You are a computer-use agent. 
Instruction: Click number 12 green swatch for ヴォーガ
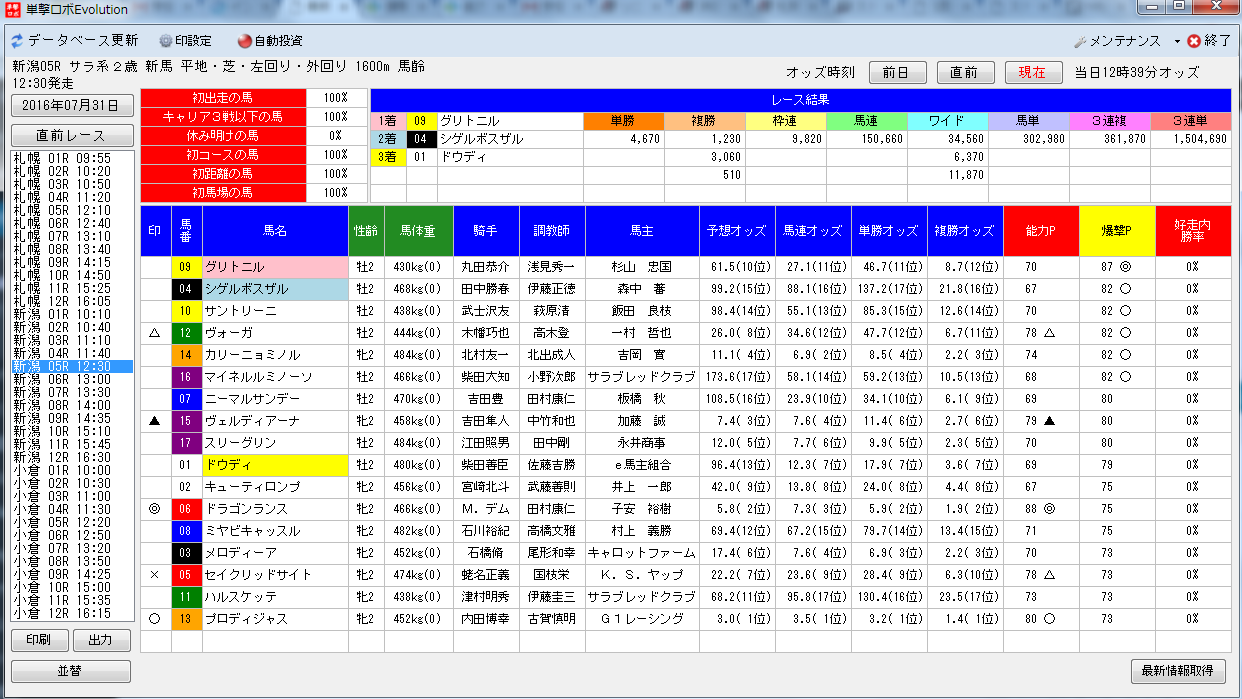tap(186, 333)
